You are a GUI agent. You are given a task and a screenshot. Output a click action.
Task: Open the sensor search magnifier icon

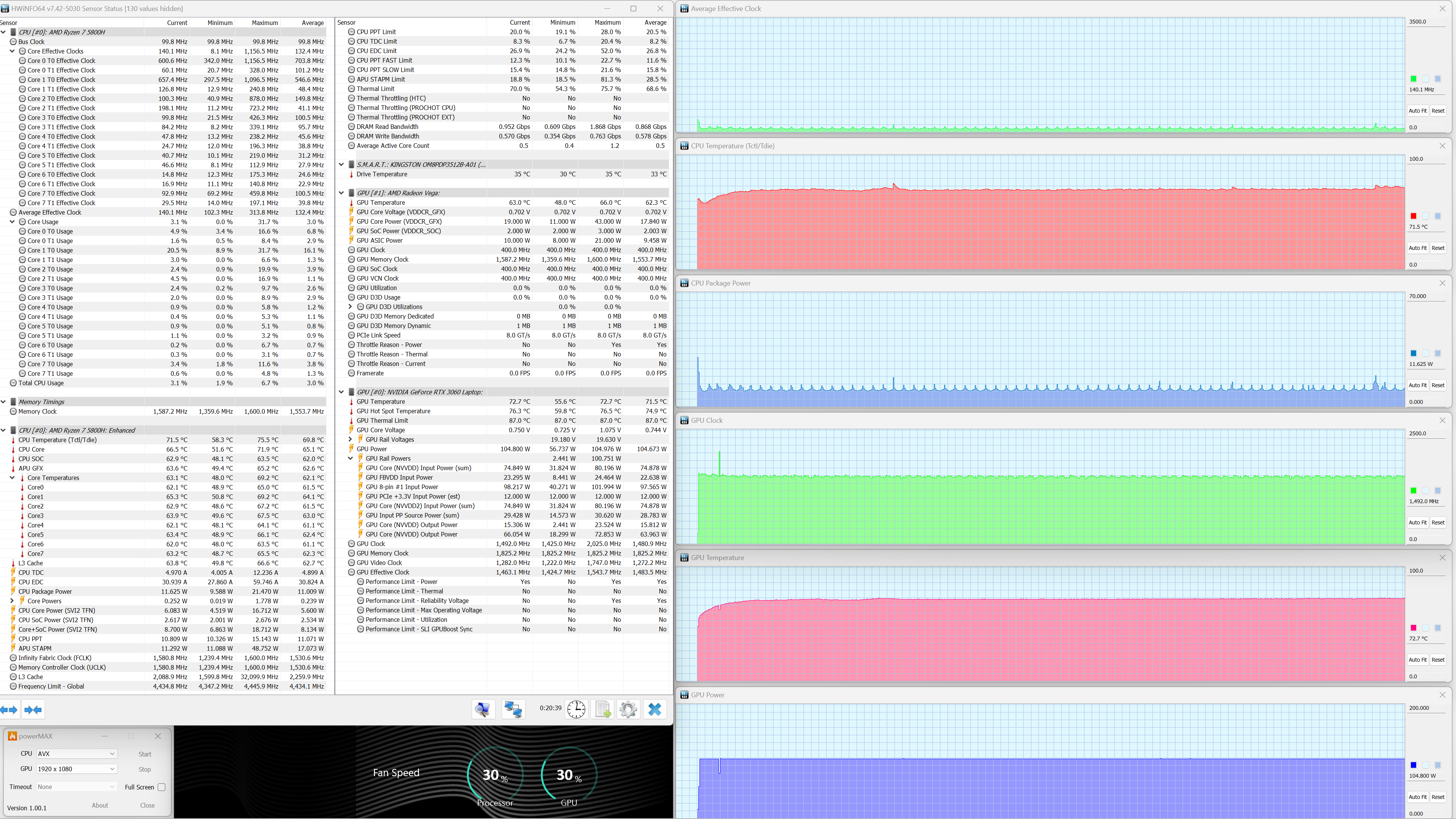pyautogui.click(x=483, y=709)
